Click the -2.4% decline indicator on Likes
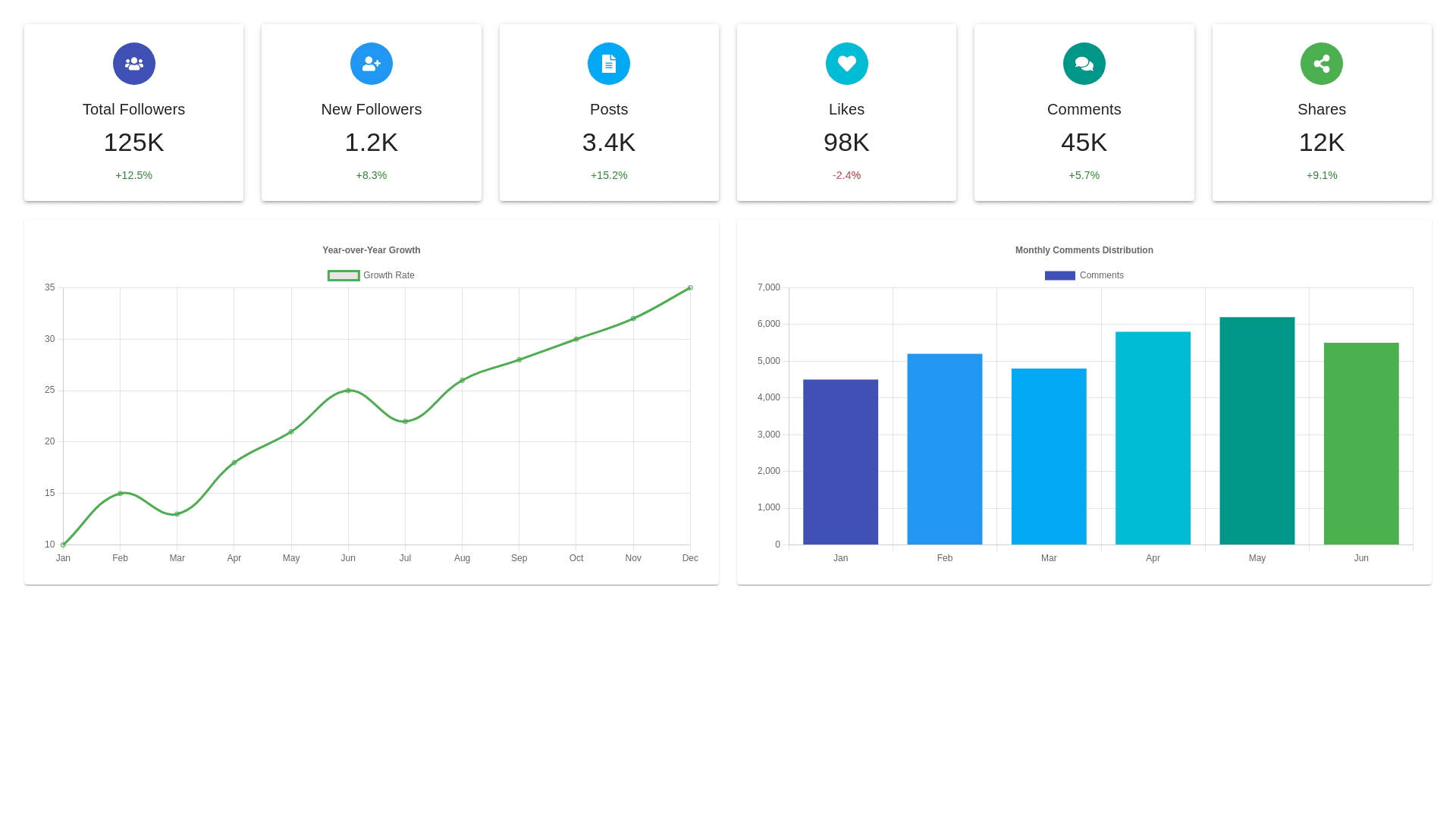The image size is (1456, 819). (x=846, y=175)
